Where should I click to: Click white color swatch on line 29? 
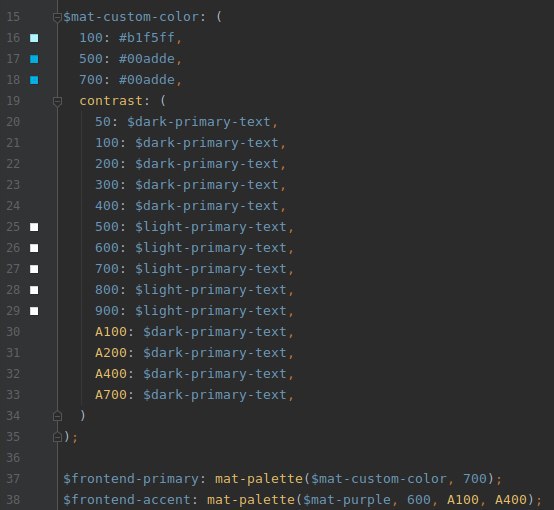click(x=34, y=311)
